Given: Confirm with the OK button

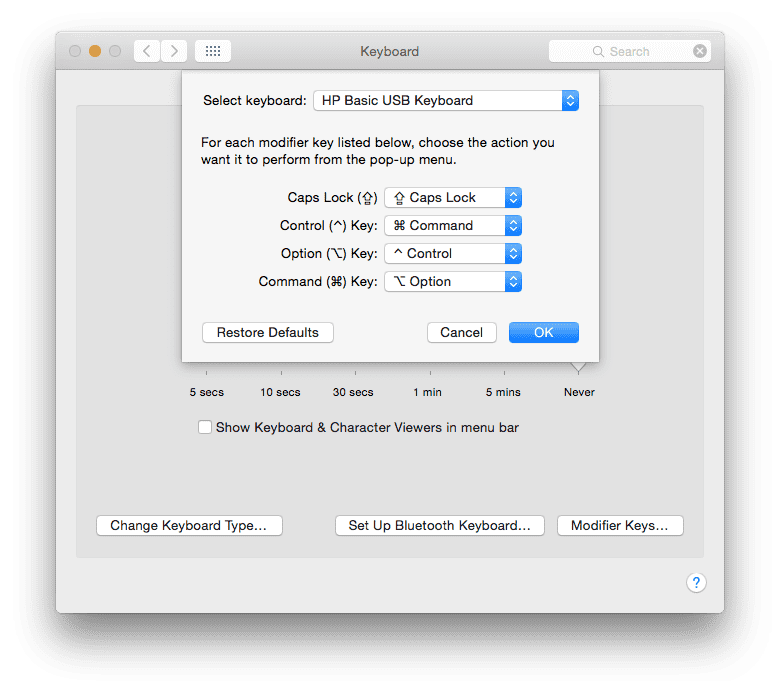Looking at the screenshot, I should coord(544,332).
